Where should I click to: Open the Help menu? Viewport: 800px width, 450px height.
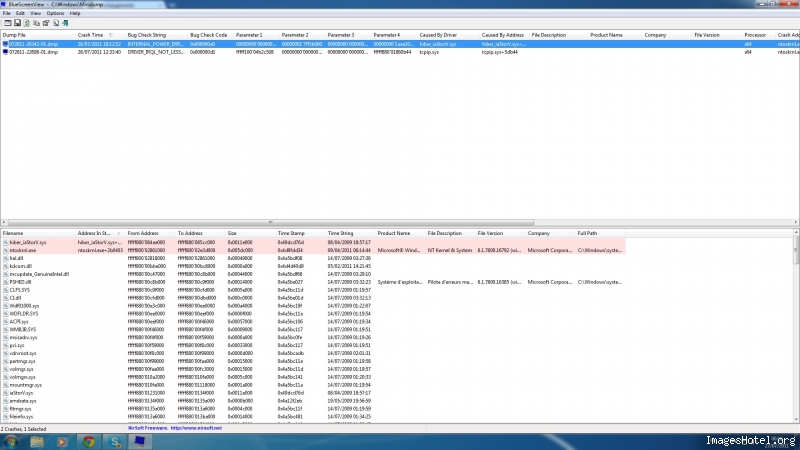(74, 13)
